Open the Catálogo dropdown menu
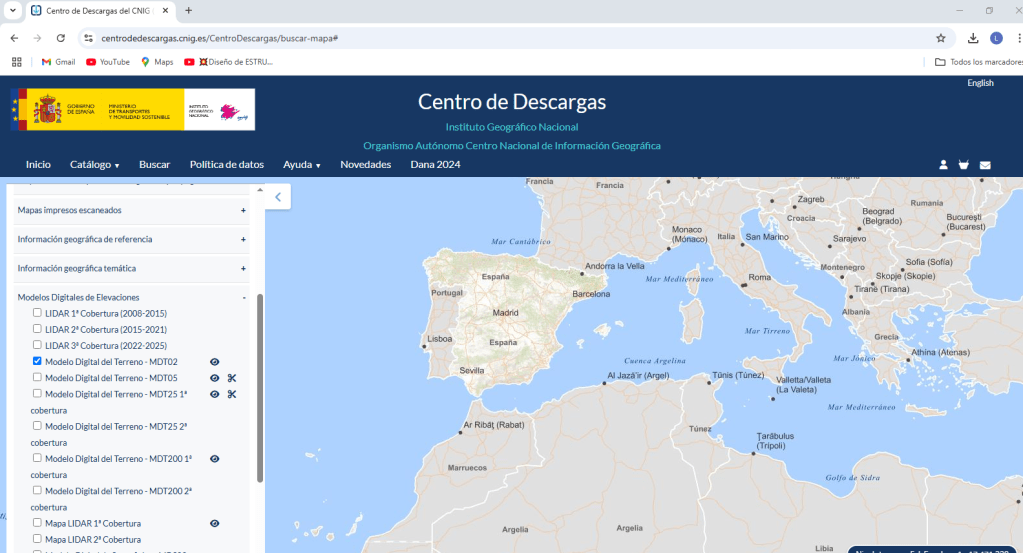 pyautogui.click(x=94, y=164)
